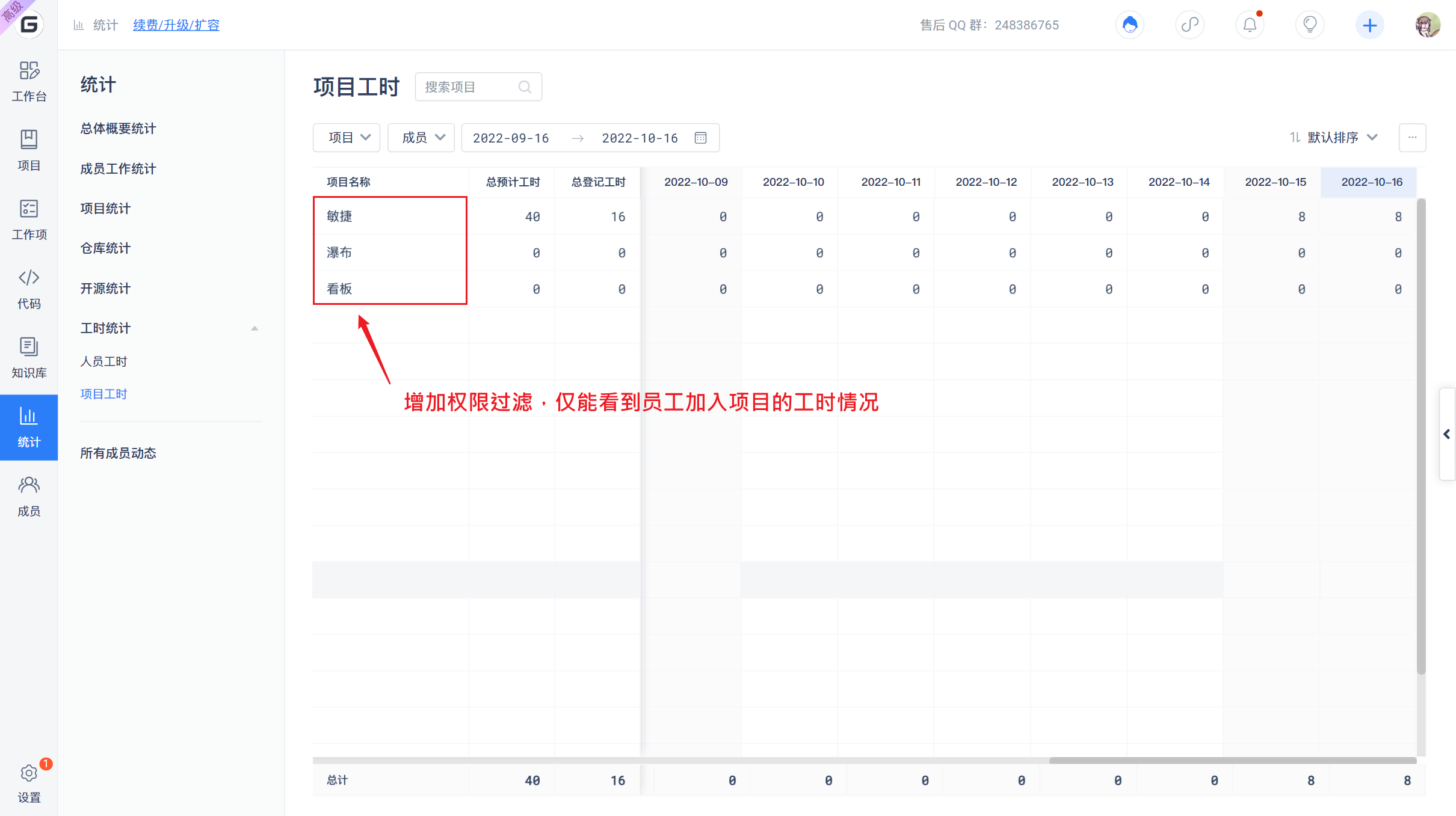1456x816 pixels.
Task: Click the 续费/升级/扩容 link
Action: pos(176,25)
